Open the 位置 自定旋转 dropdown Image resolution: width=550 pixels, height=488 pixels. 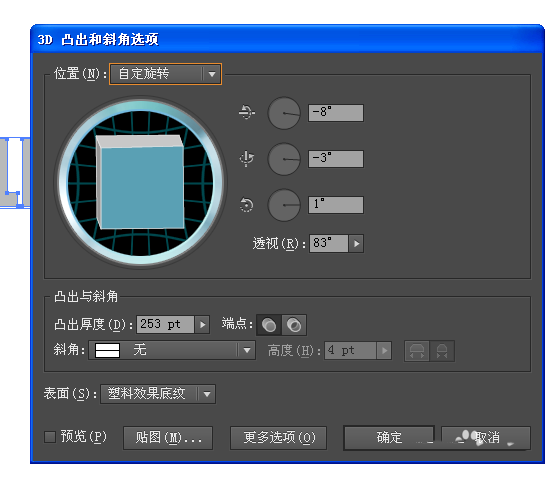(166, 74)
